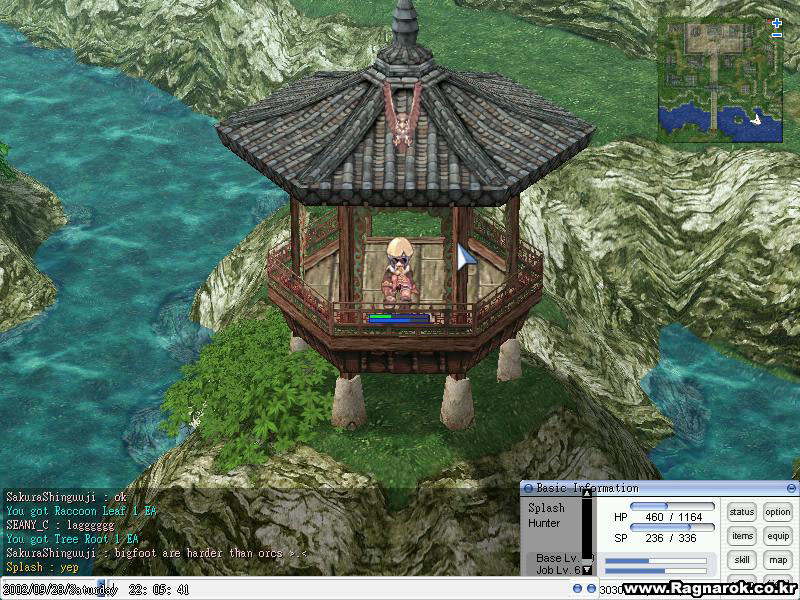Click the chat line 'SakuraShinguuji : ok'
Viewport: 800px width, 600px height.
coord(66,497)
